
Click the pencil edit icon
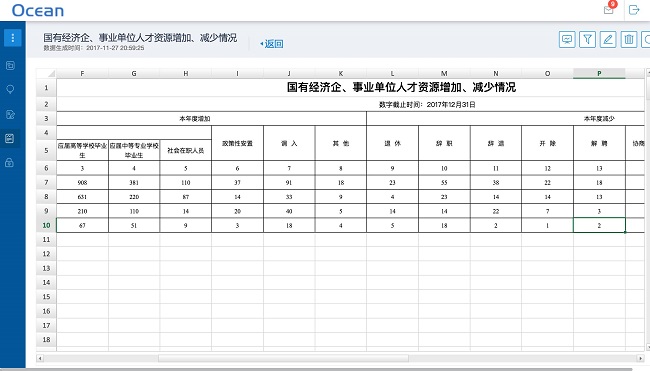[608, 39]
